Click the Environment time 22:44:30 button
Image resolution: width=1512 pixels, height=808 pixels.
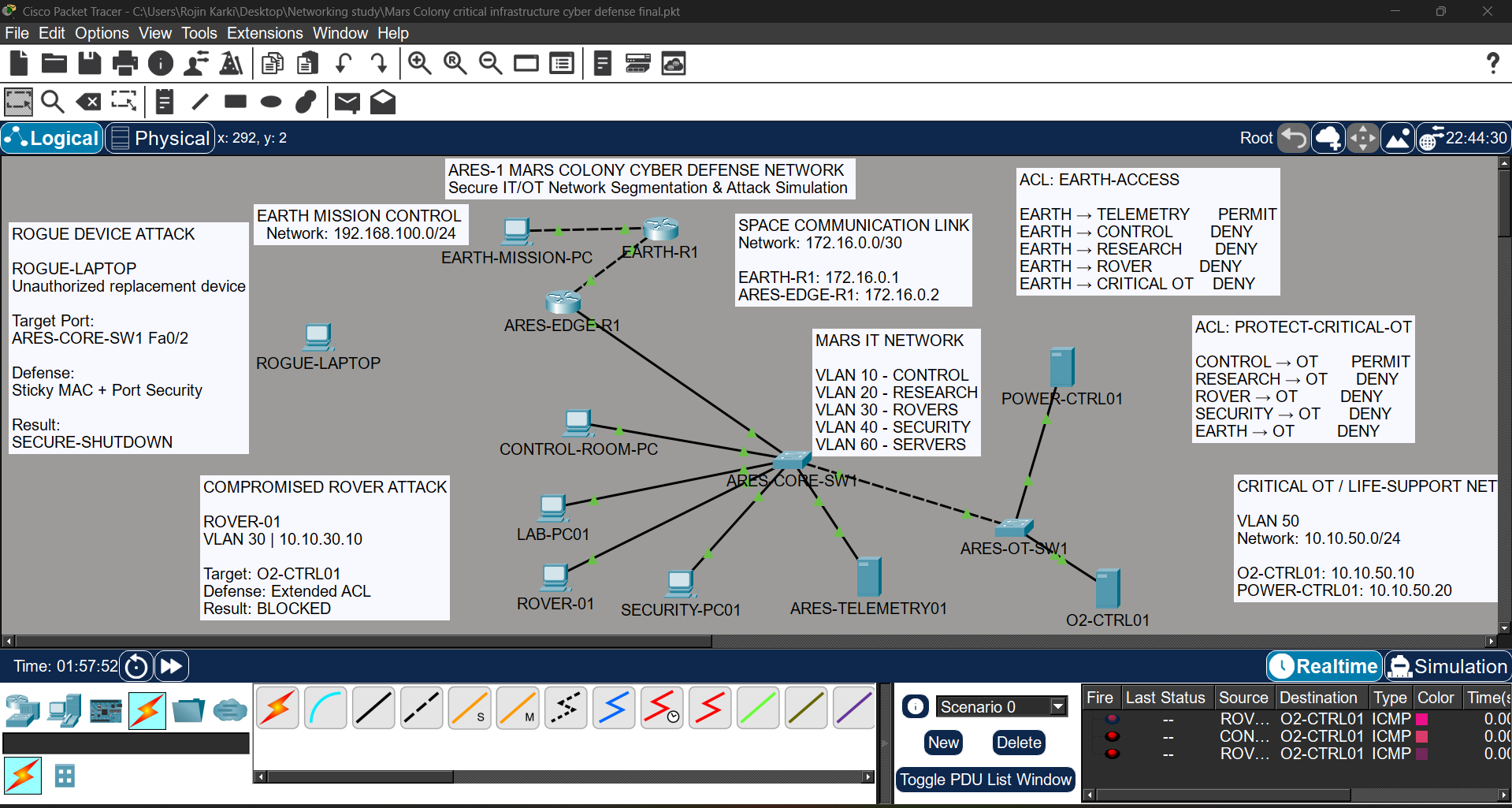tap(1464, 138)
